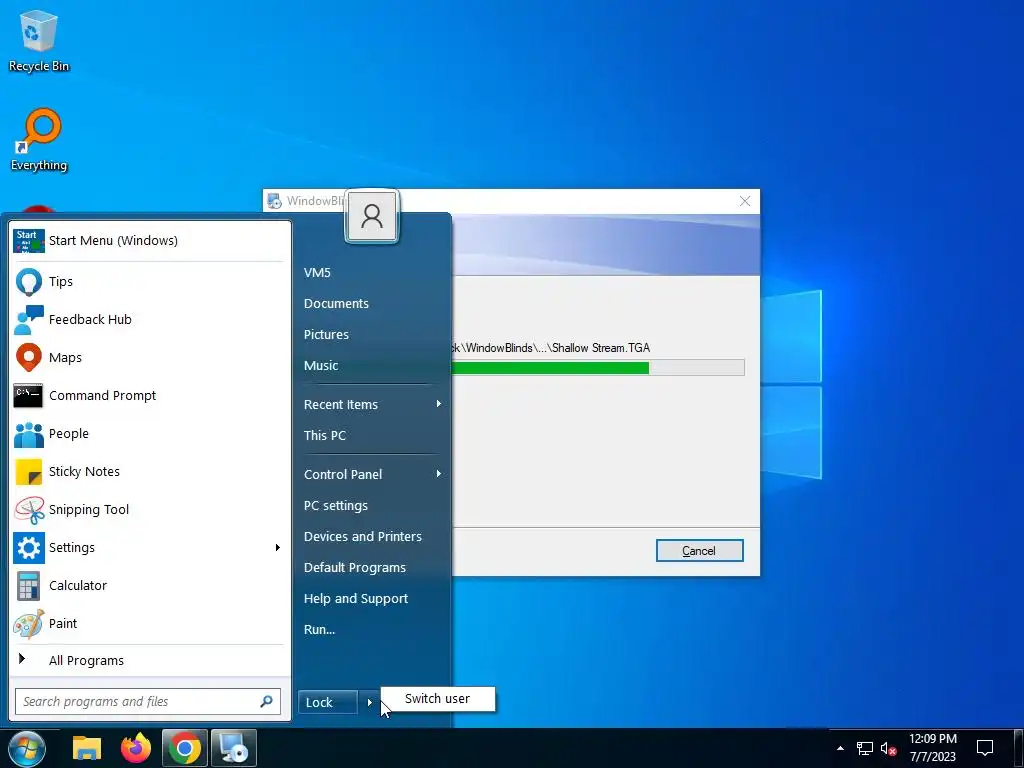The image size is (1024, 768).
Task: Open the shutdown options arrow next to Lock
Action: click(370, 703)
